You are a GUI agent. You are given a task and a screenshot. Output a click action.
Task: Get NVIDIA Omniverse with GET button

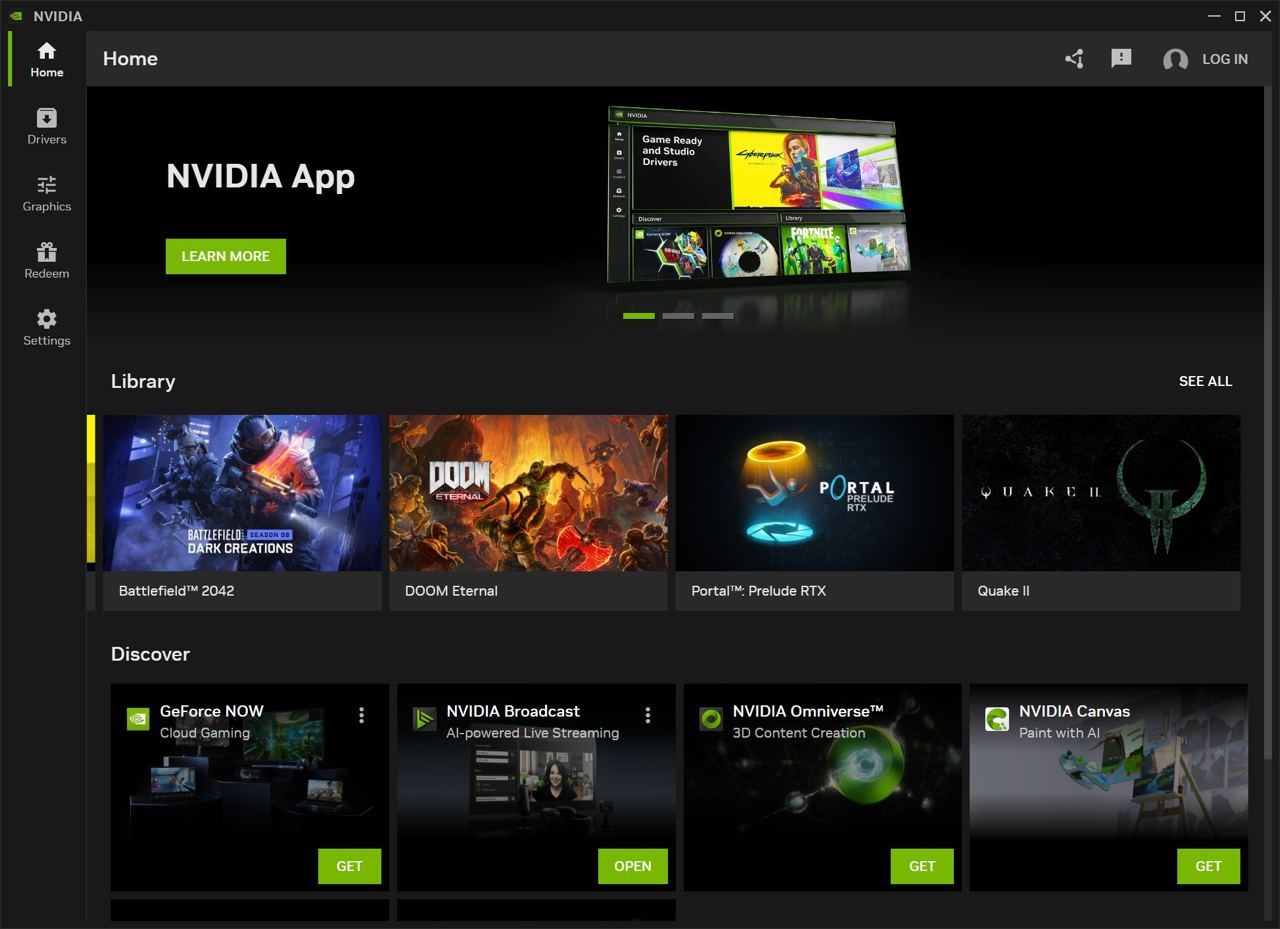921,866
